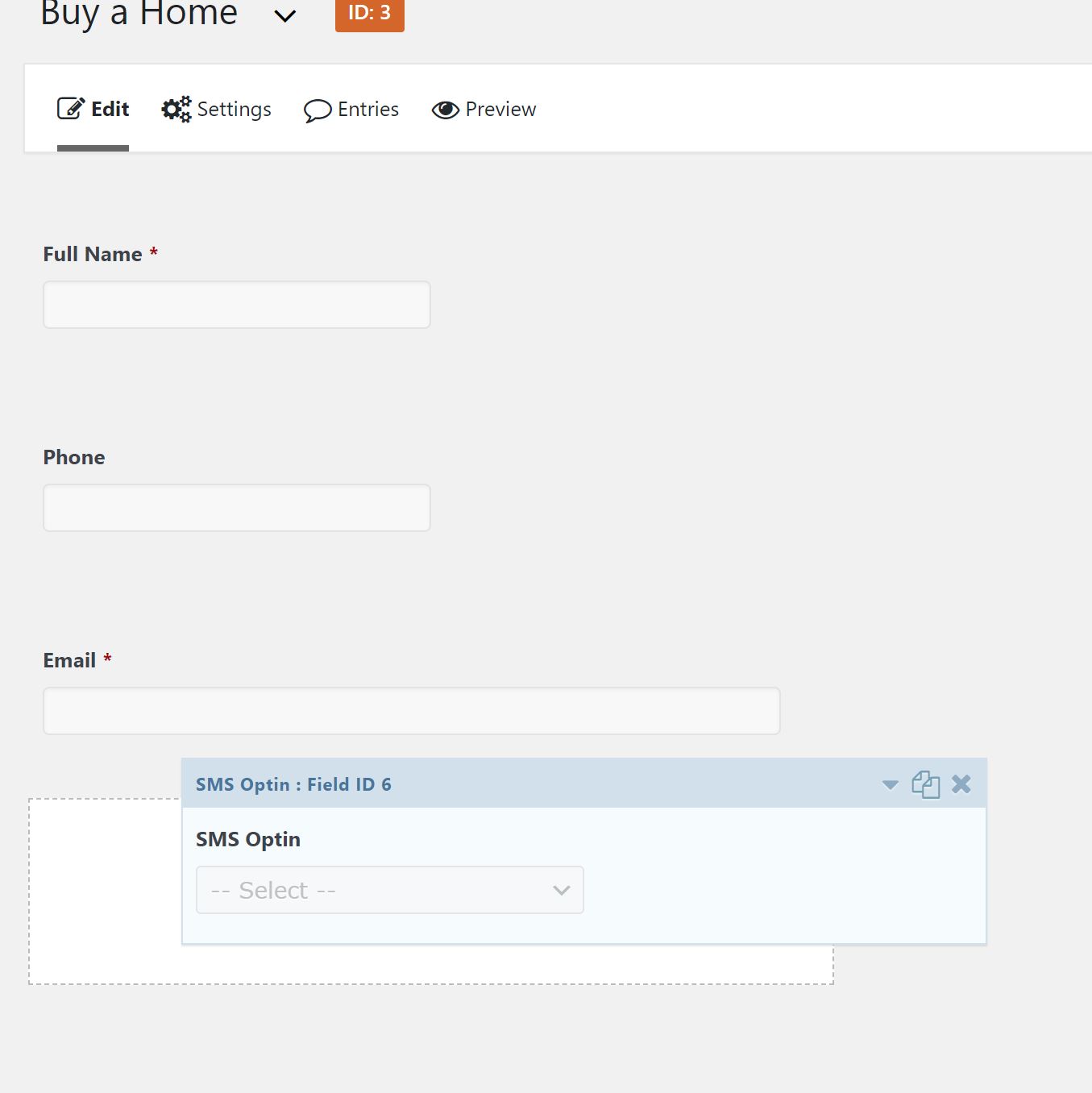Image resolution: width=1092 pixels, height=1093 pixels.
Task: Go to the Preview tab label
Action: pyautogui.click(x=500, y=109)
